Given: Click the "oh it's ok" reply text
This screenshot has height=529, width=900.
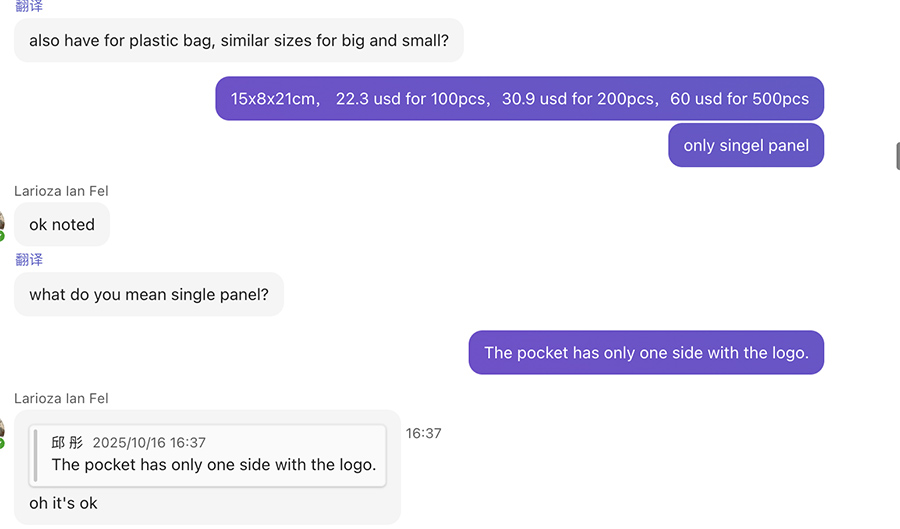Looking at the screenshot, I should pos(63,503).
